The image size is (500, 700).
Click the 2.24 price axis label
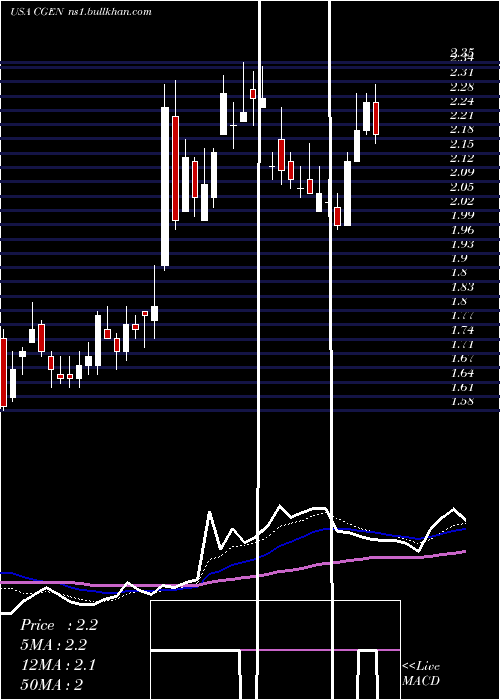[462, 101]
